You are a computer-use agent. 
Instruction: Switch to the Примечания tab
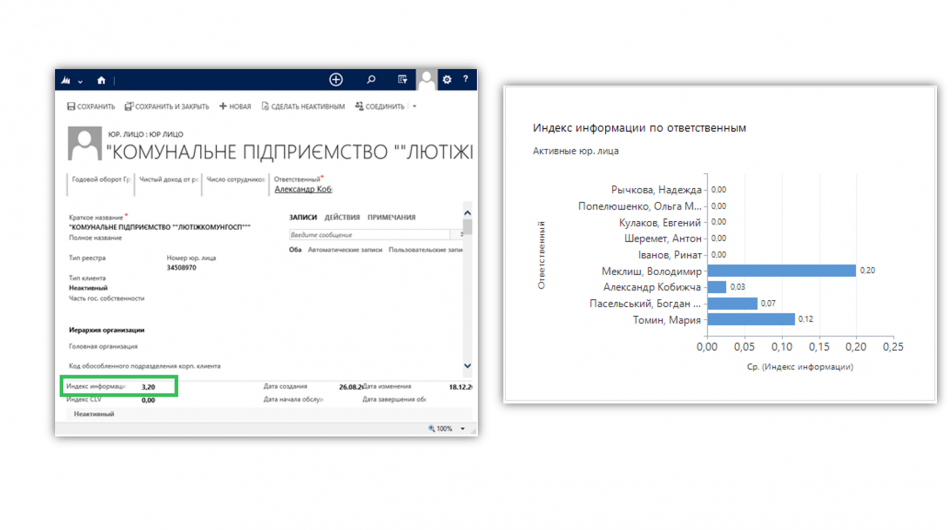[391, 217]
